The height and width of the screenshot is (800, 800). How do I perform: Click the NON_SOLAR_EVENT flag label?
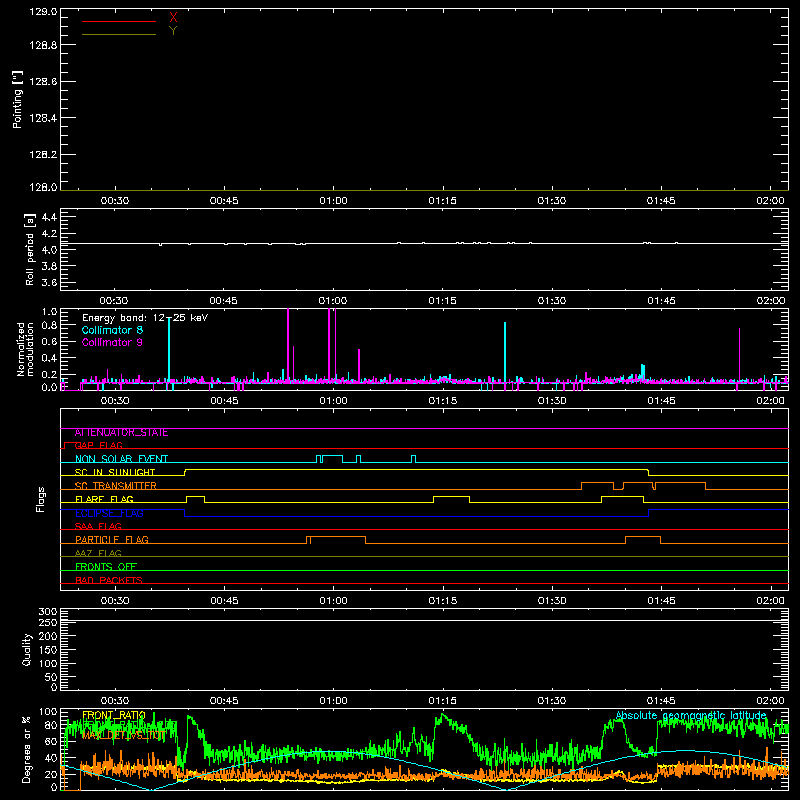pyautogui.click(x=121, y=459)
